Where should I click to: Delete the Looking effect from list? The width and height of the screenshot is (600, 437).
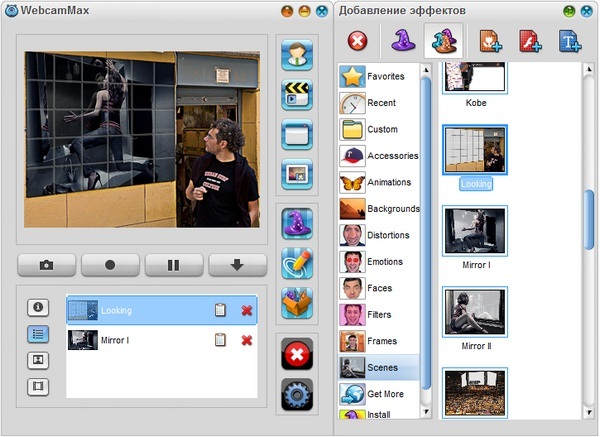pos(247,311)
